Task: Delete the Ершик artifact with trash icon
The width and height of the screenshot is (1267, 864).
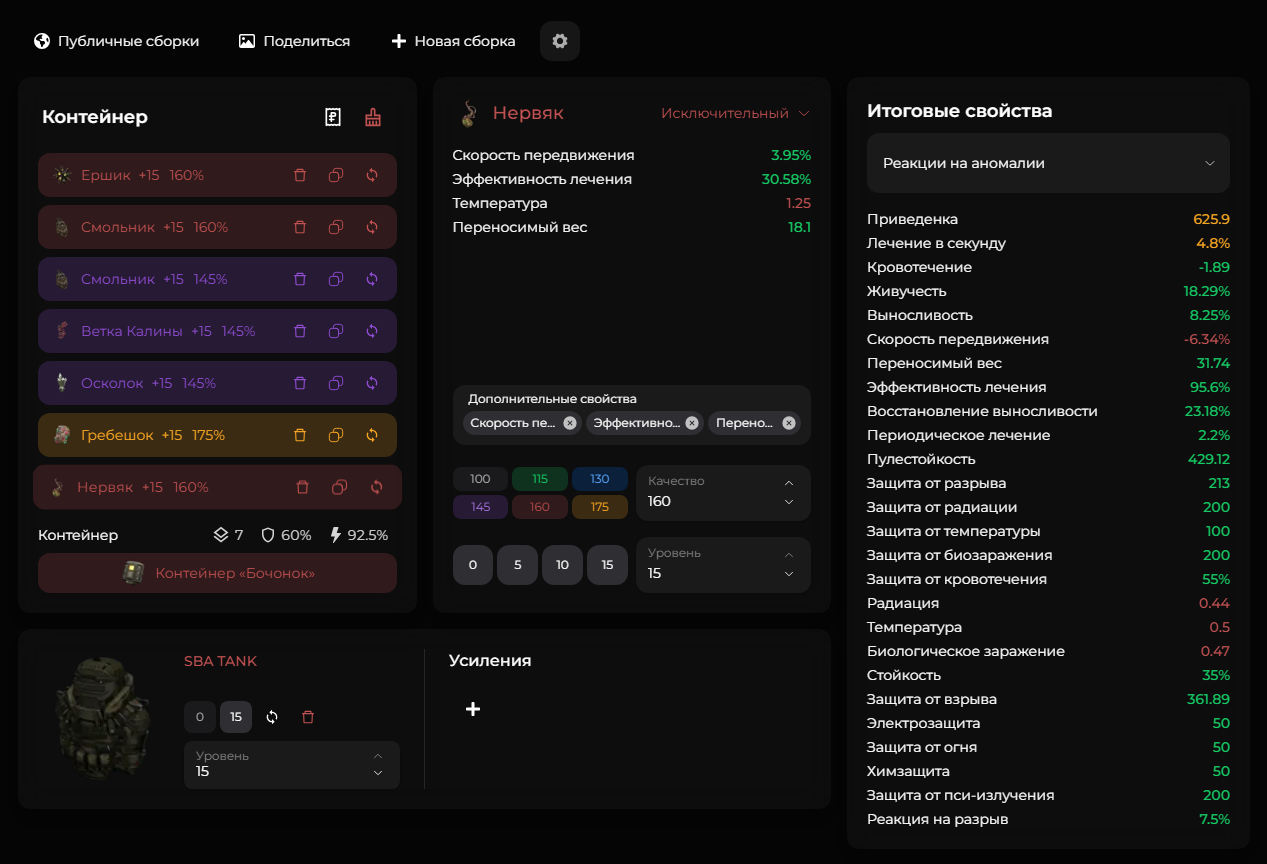Action: pyautogui.click(x=300, y=175)
